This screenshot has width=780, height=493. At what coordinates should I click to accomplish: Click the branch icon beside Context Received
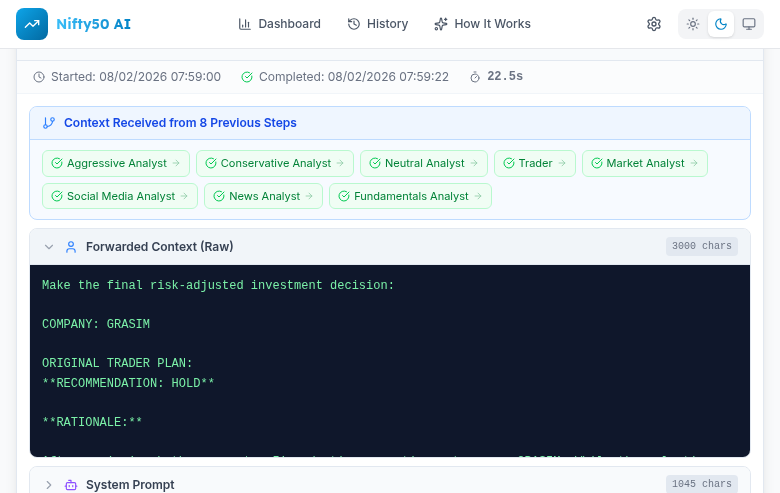click(49, 123)
